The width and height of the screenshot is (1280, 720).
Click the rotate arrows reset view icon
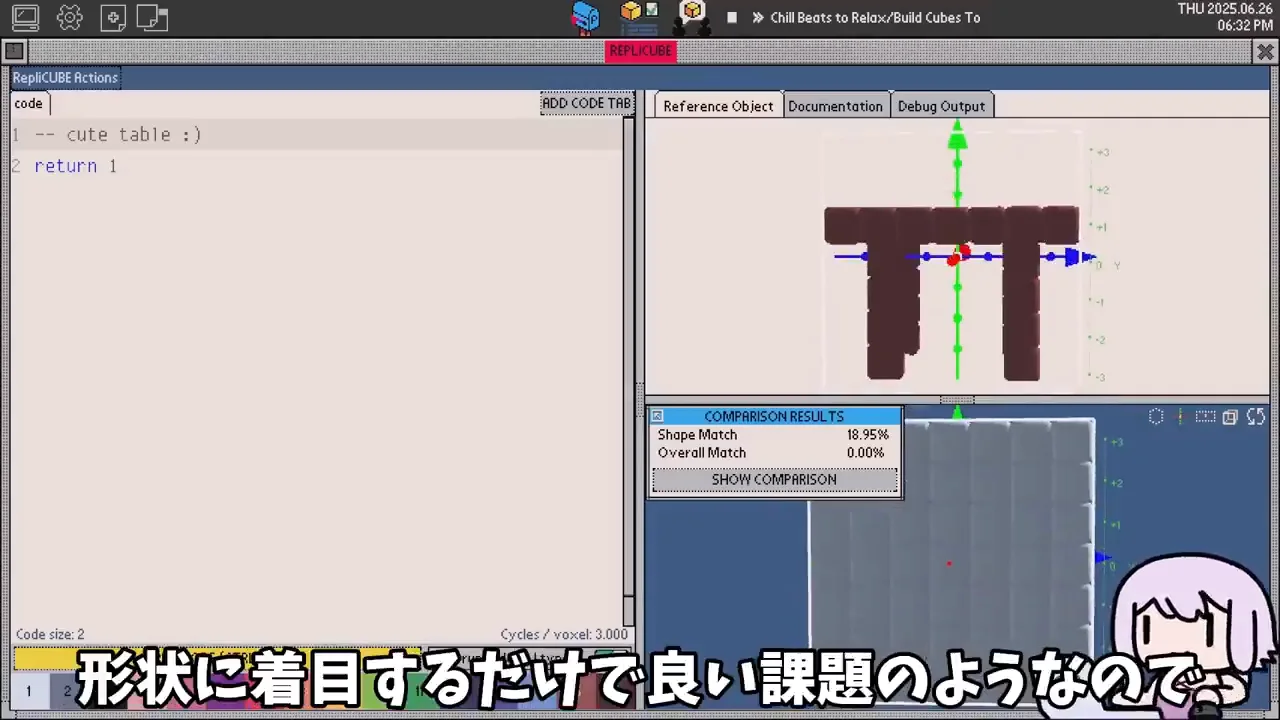coord(1256,417)
